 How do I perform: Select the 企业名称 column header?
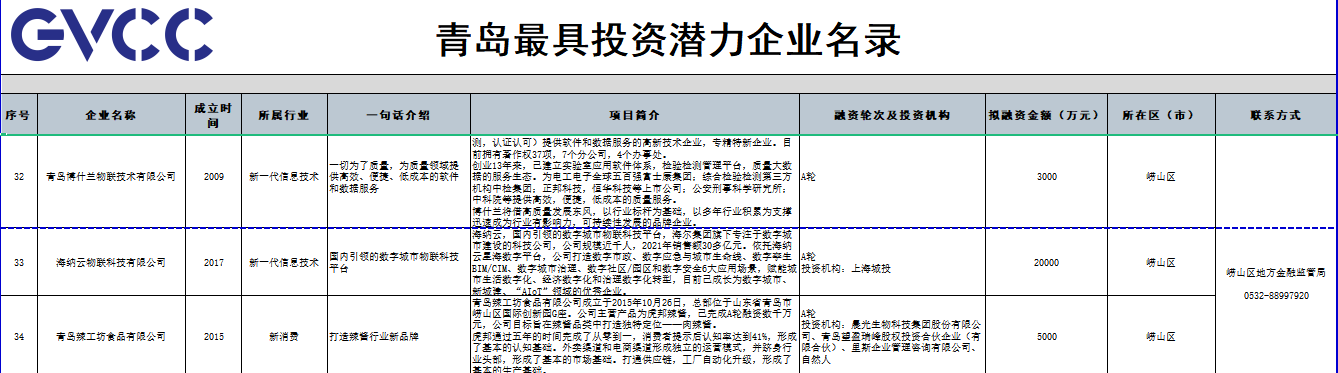(110, 115)
